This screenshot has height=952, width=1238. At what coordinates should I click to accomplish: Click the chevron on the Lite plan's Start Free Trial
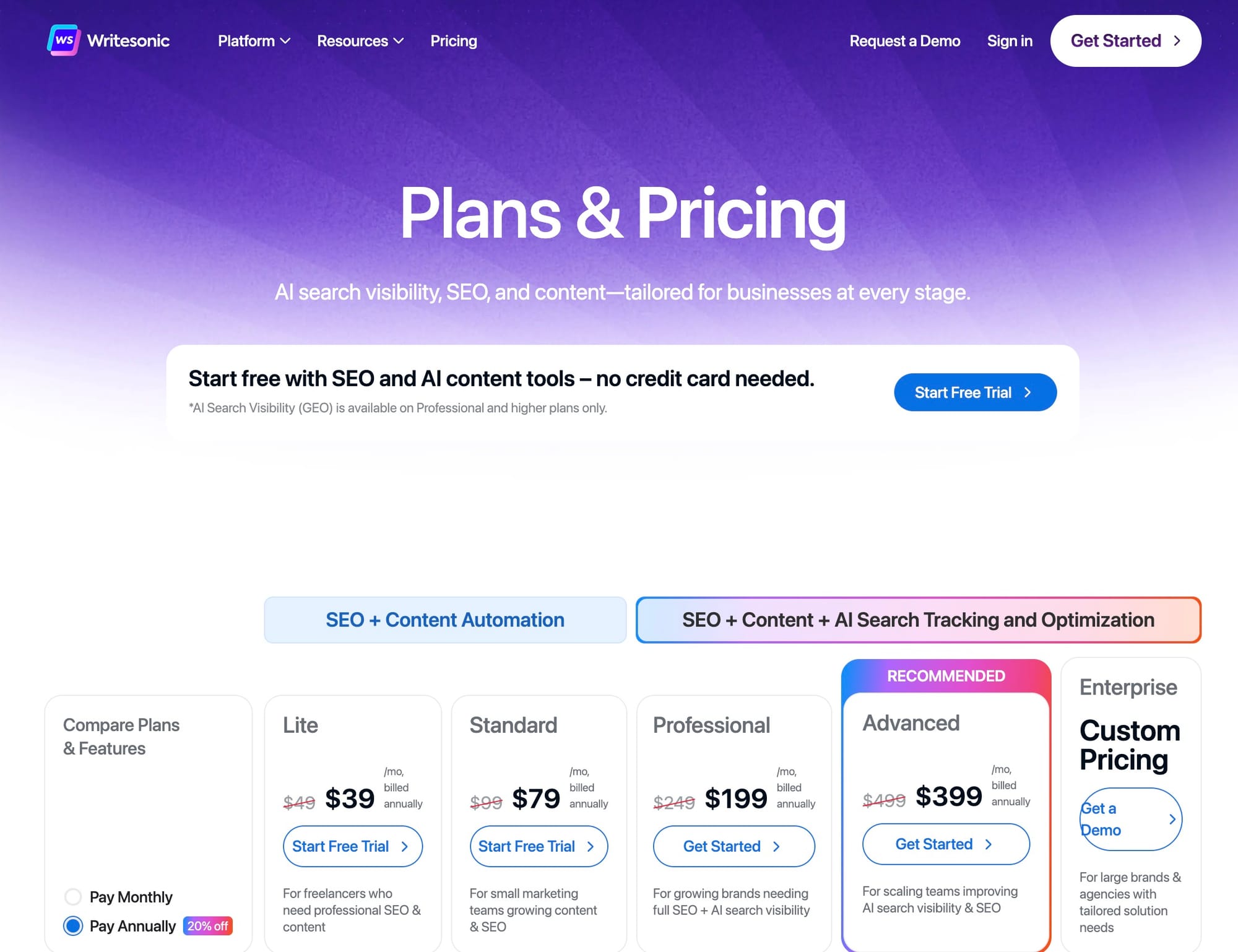click(405, 846)
